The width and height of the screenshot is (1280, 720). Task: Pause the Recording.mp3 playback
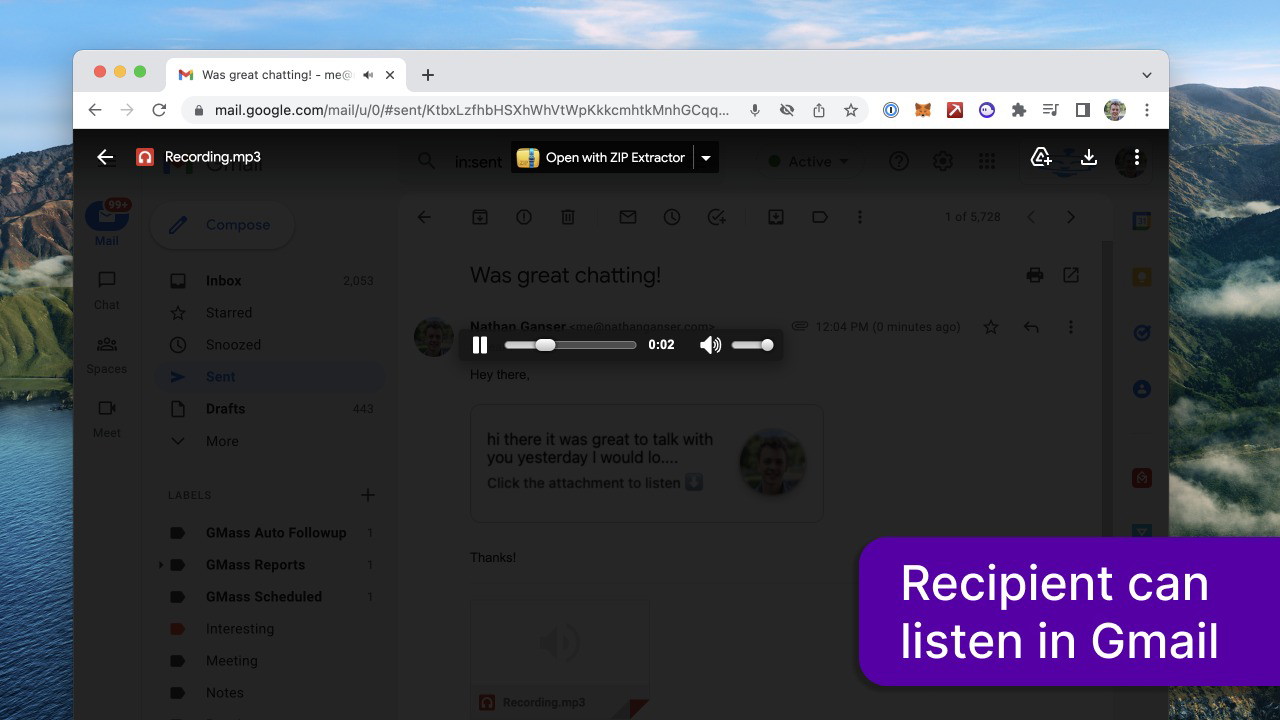coord(480,345)
